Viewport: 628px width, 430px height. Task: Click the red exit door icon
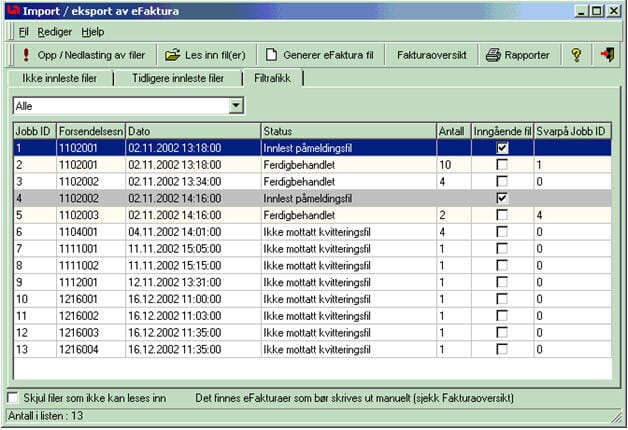coord(607,55)
